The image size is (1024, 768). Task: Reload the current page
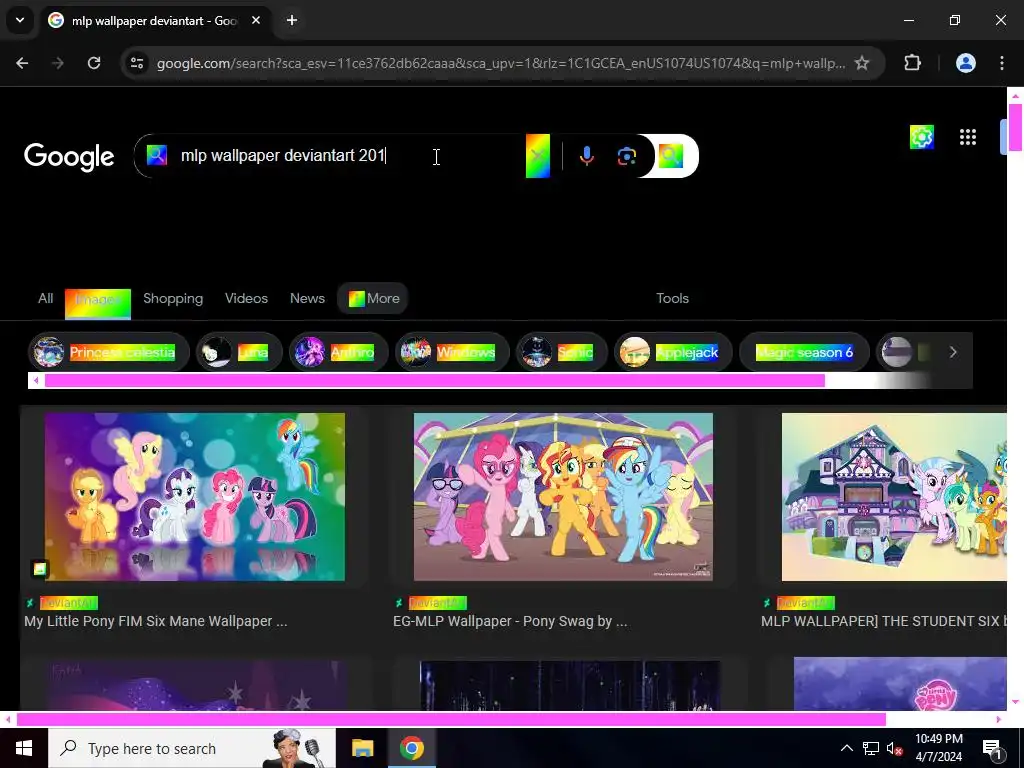coord(94,63)
